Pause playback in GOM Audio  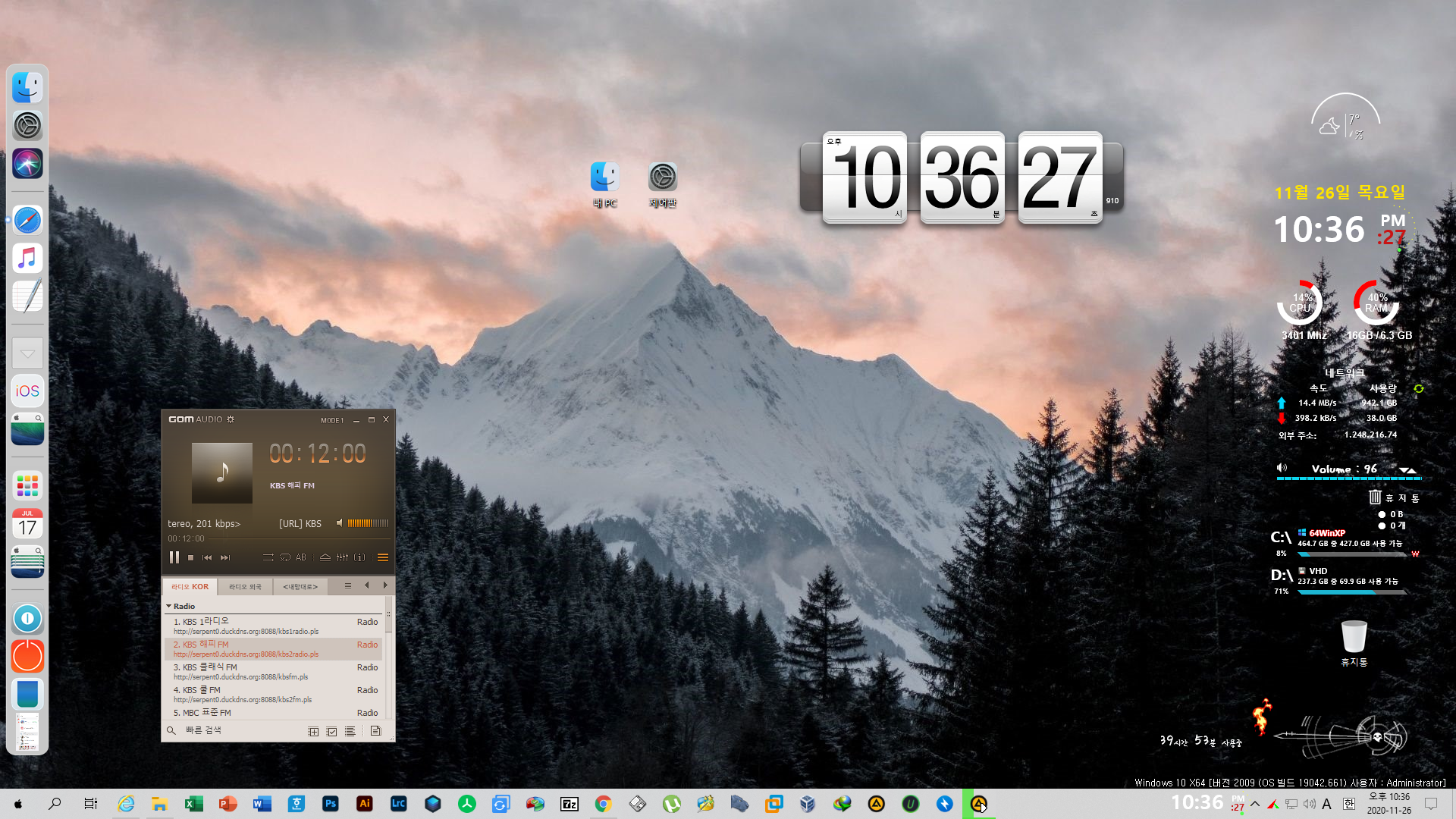tap(174, 557)
